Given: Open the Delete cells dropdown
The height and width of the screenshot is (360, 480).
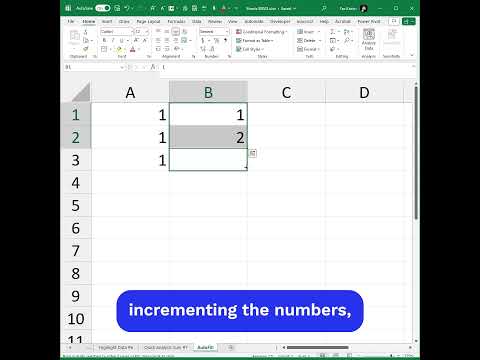Looking at the screenshot, I should point(309,40).
